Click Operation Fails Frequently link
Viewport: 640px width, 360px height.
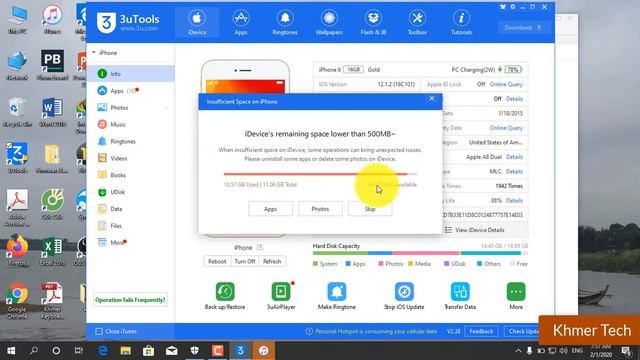point(130,300)
